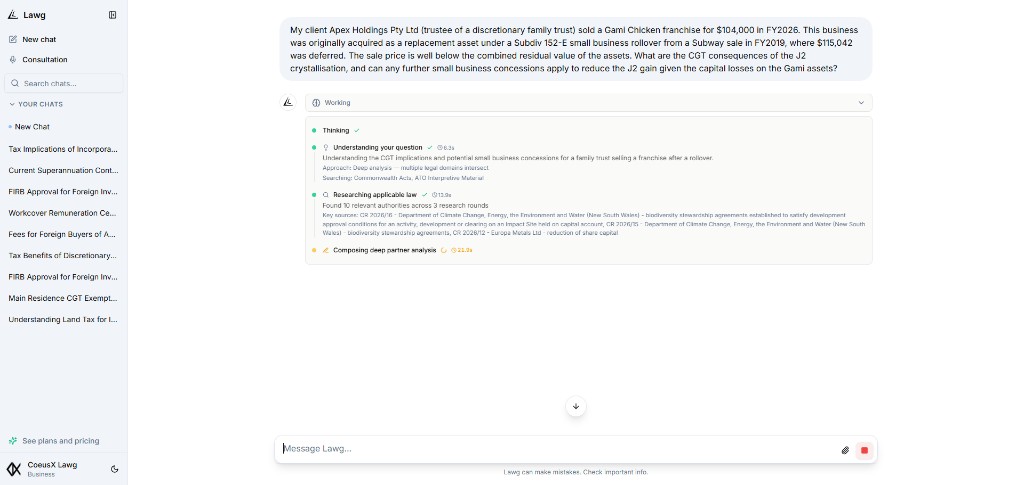
Task: Click the magnifier icon in Search chats
Action: (15, 83)
